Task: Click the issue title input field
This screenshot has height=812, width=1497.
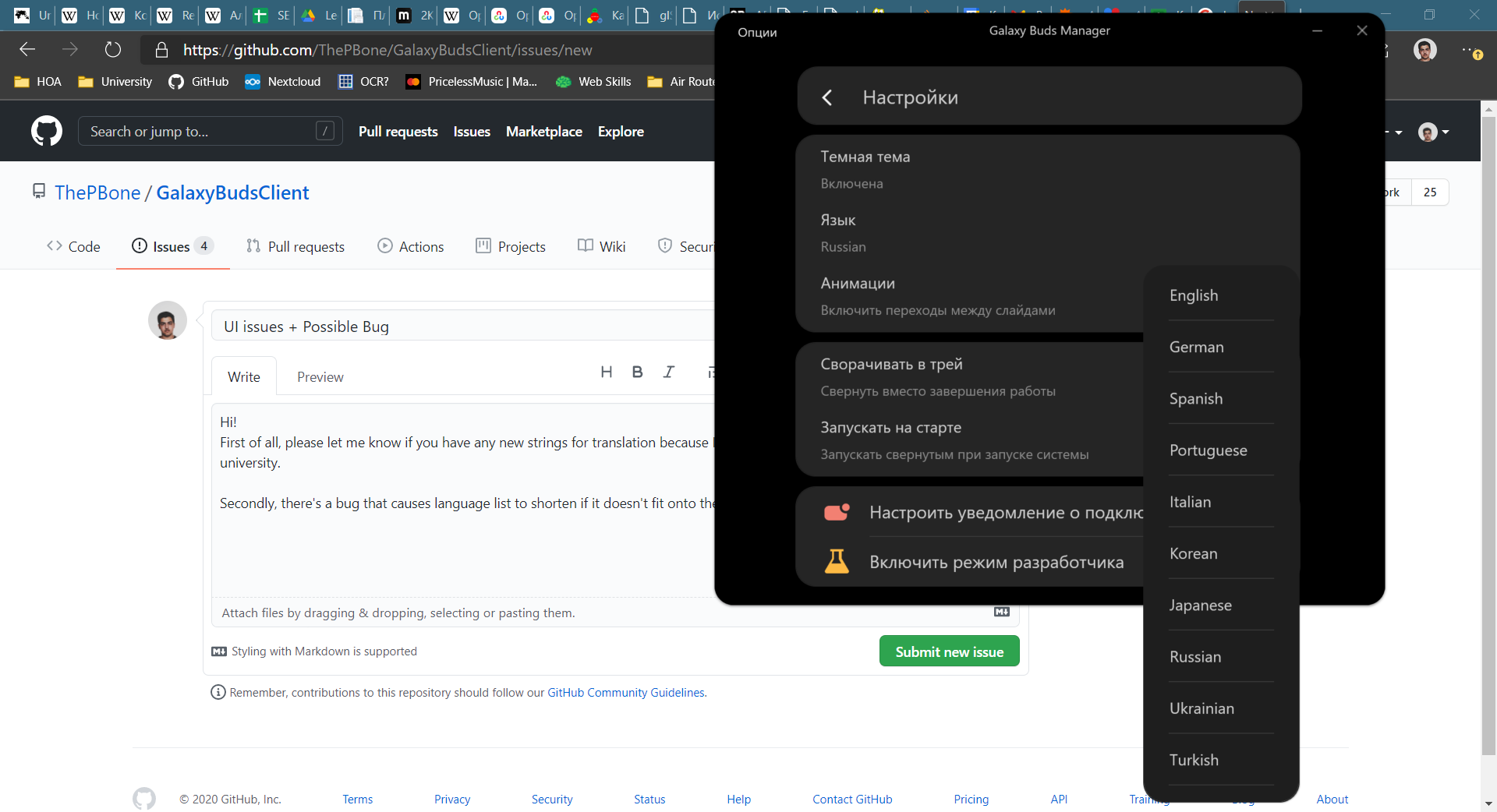Action: point(465,327)
